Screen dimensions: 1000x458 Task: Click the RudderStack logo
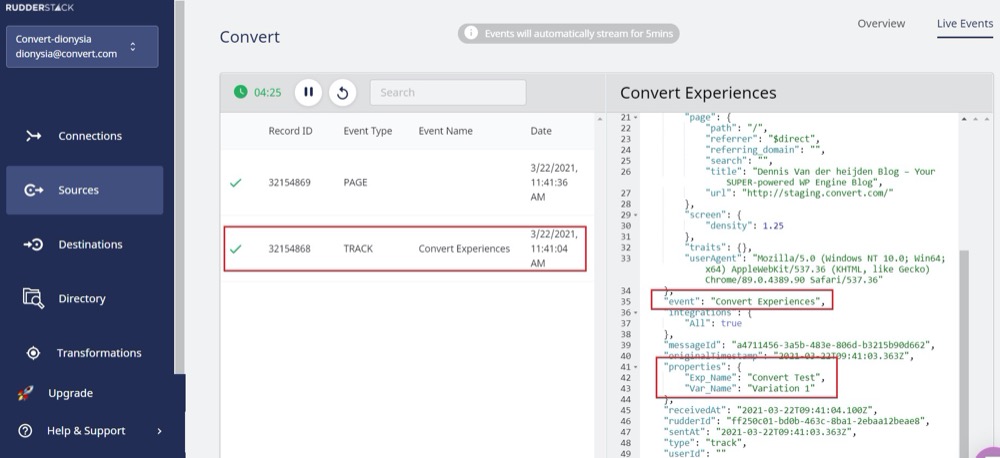(40, 7)
